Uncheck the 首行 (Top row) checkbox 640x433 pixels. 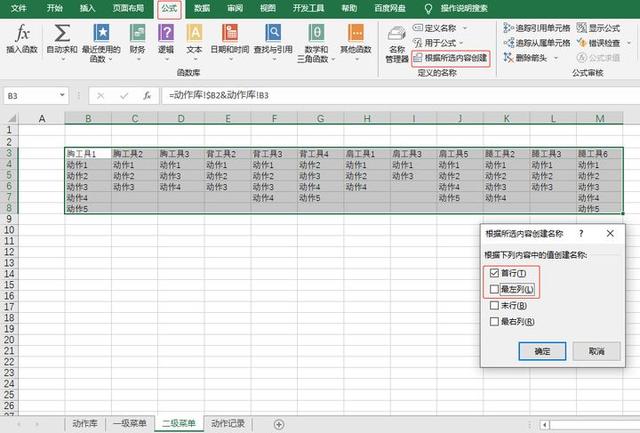pos(494,273)
